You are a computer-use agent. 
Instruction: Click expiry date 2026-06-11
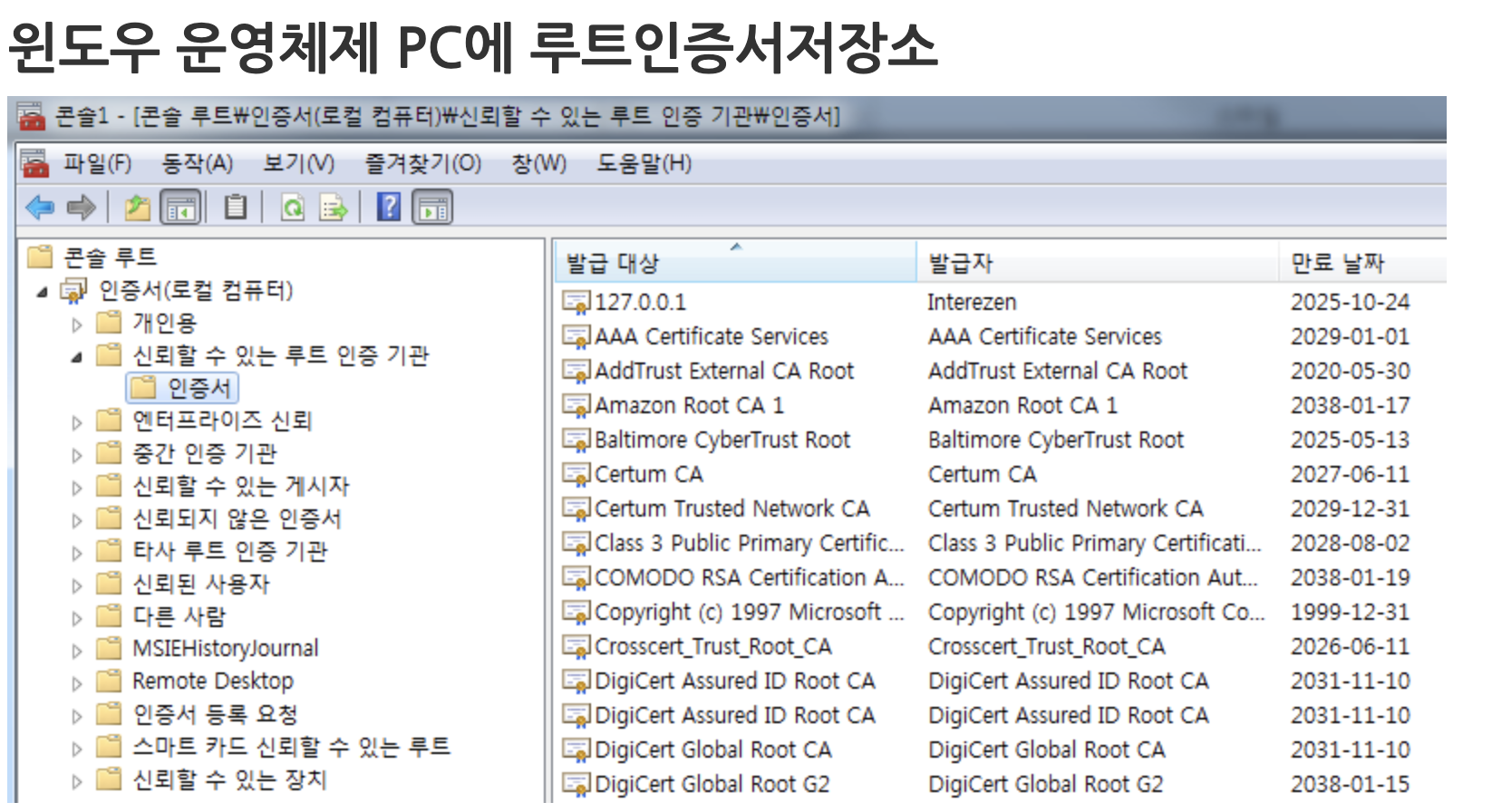click(x=1350, y=646)
